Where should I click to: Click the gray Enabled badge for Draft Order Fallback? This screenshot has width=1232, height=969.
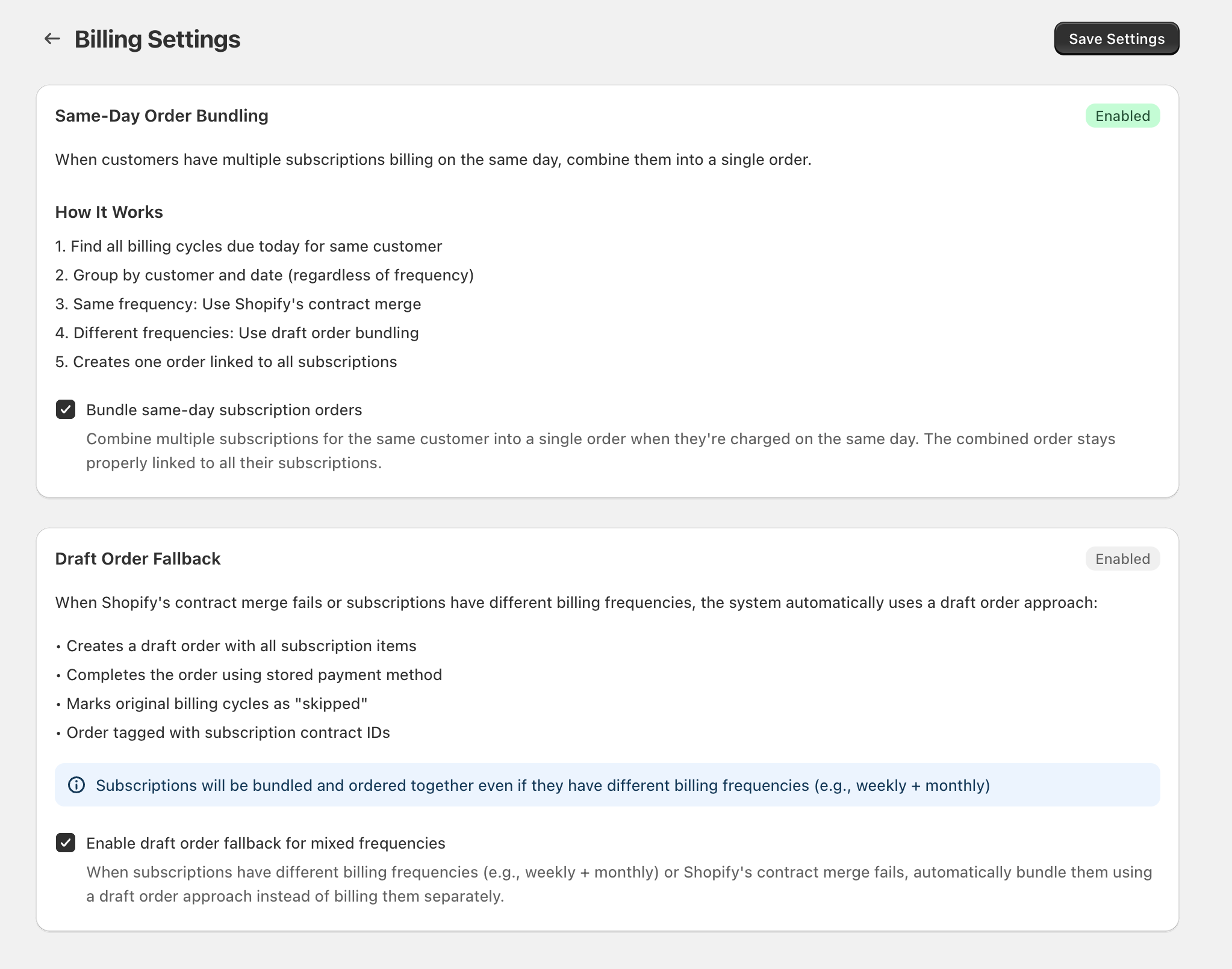1122,559
